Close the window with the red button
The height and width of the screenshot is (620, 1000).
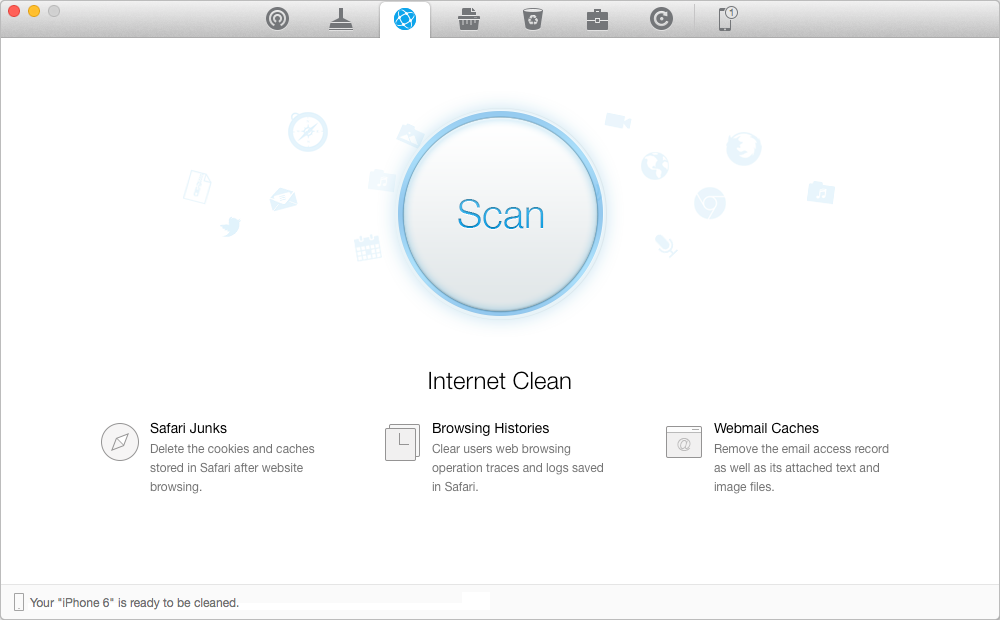(x=14, y=11)
